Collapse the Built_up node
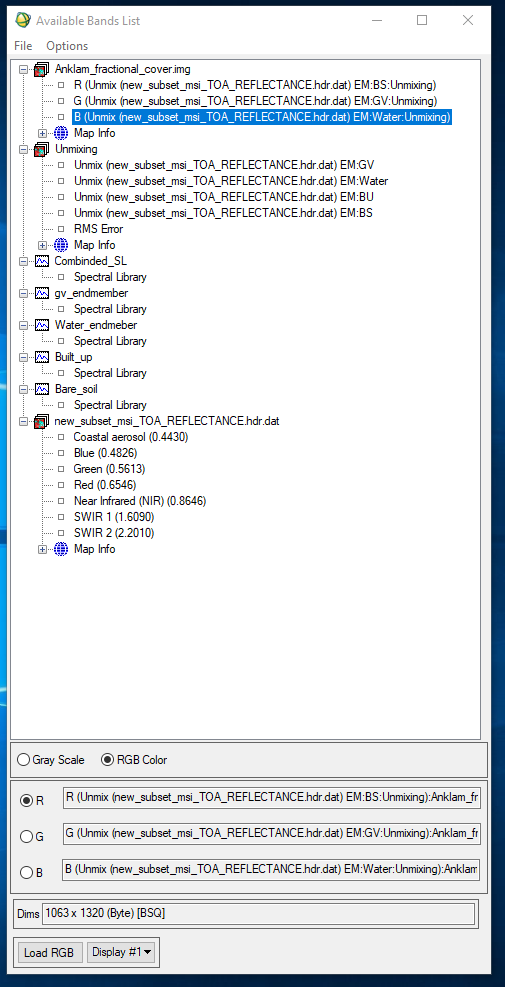 point(23,358)
